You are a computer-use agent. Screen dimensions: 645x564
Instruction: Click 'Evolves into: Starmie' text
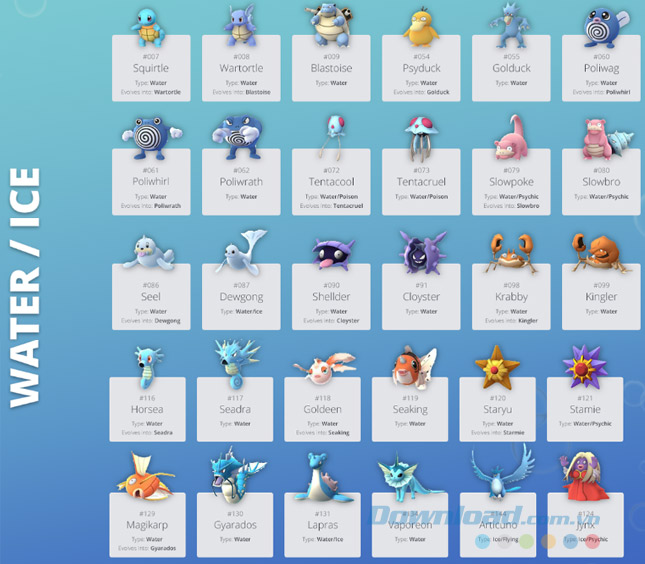pos(498,432)
